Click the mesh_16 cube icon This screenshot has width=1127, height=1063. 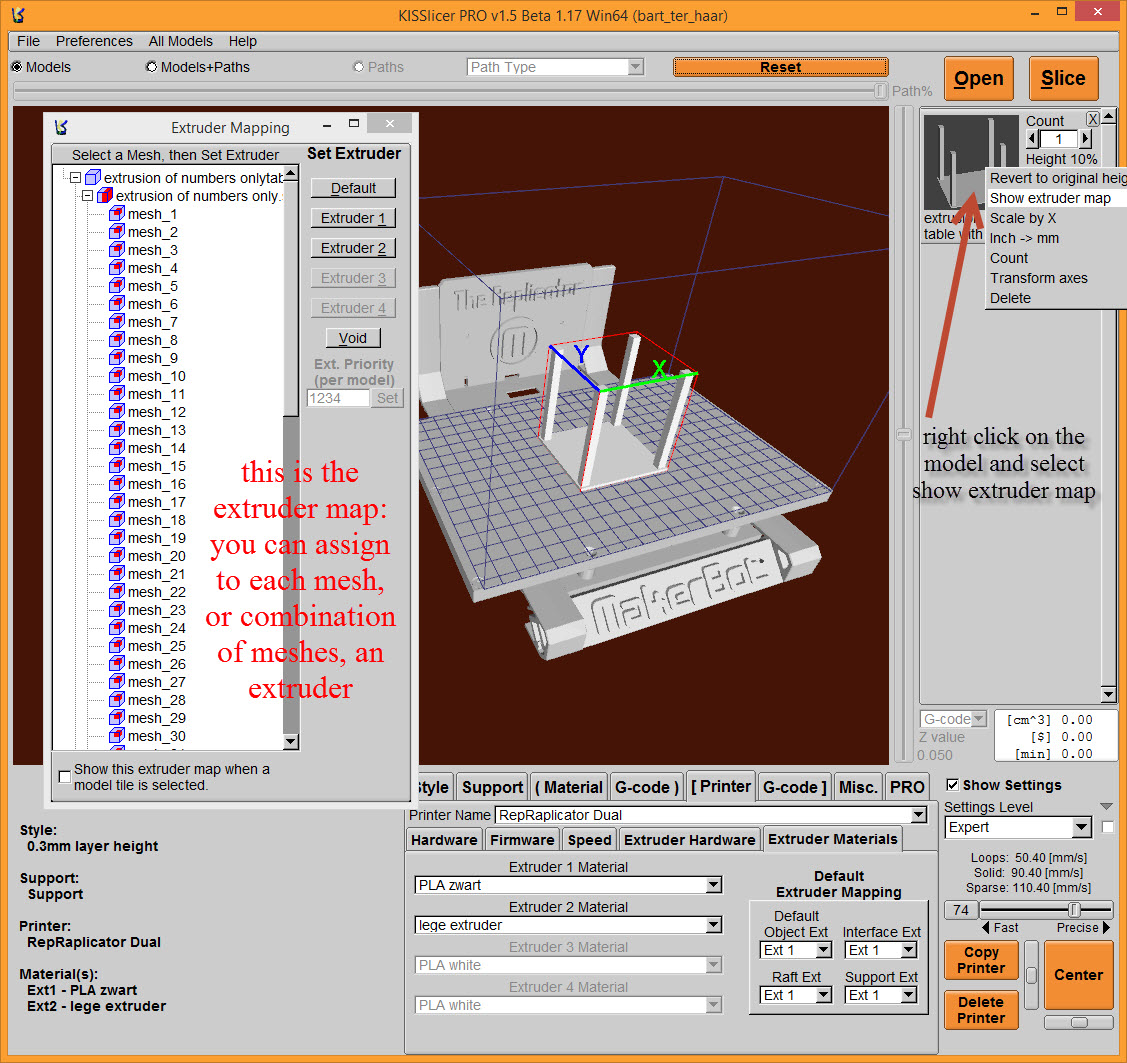click(x=116, y=484)
